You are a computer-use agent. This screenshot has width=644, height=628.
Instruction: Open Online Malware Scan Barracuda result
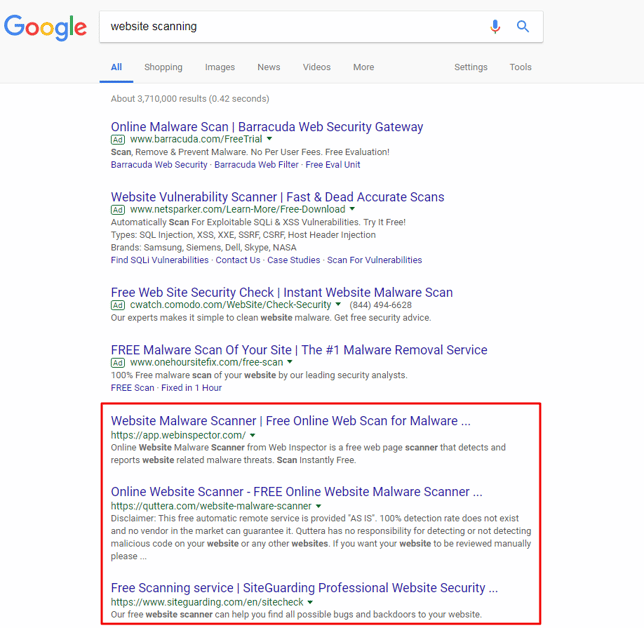coord(267,127)
